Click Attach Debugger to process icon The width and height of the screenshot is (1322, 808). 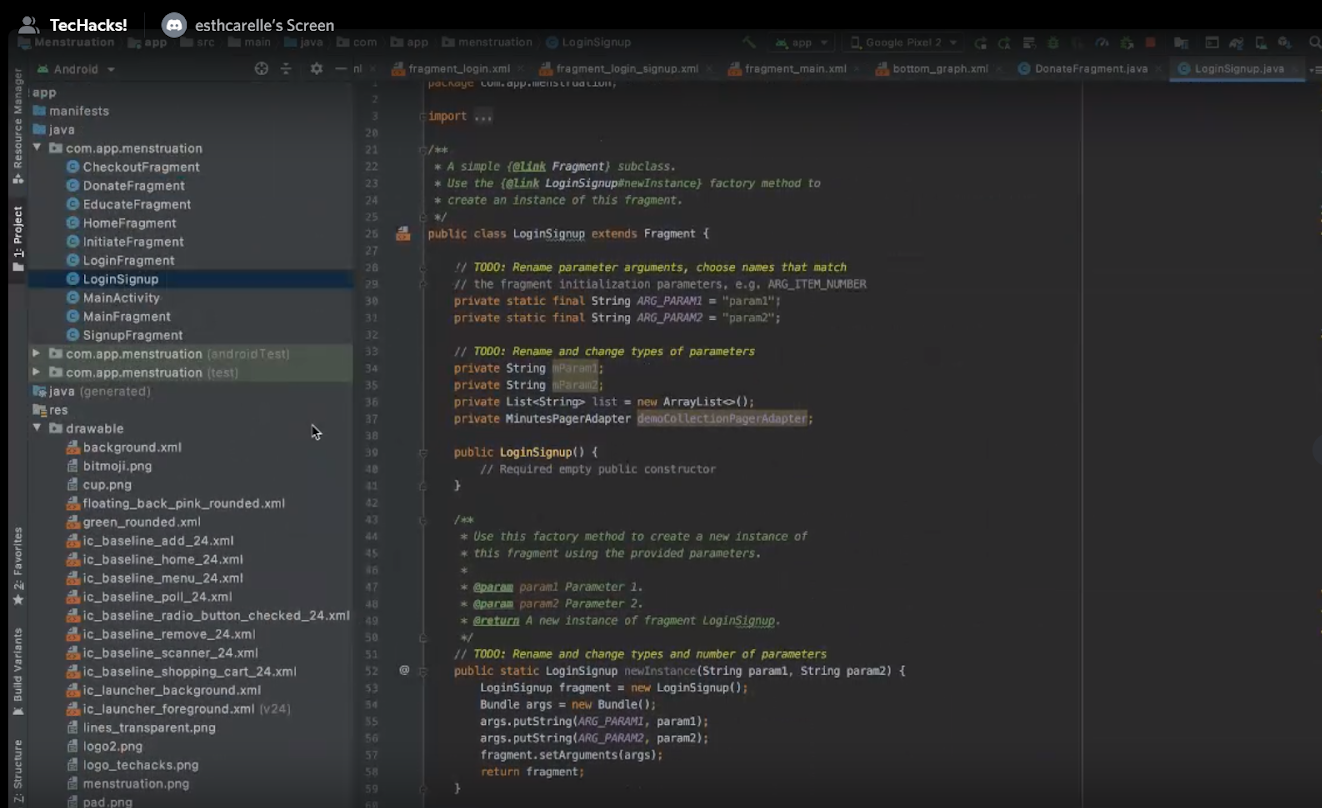pyautogui.click(x=1126, y=43)
